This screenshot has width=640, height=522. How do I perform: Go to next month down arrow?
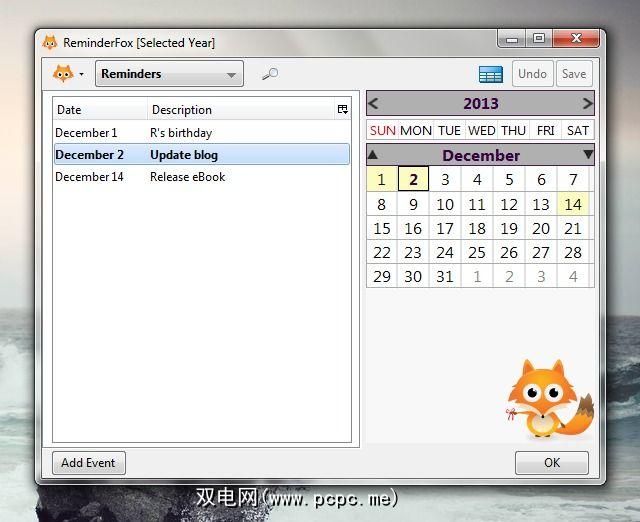588,154
